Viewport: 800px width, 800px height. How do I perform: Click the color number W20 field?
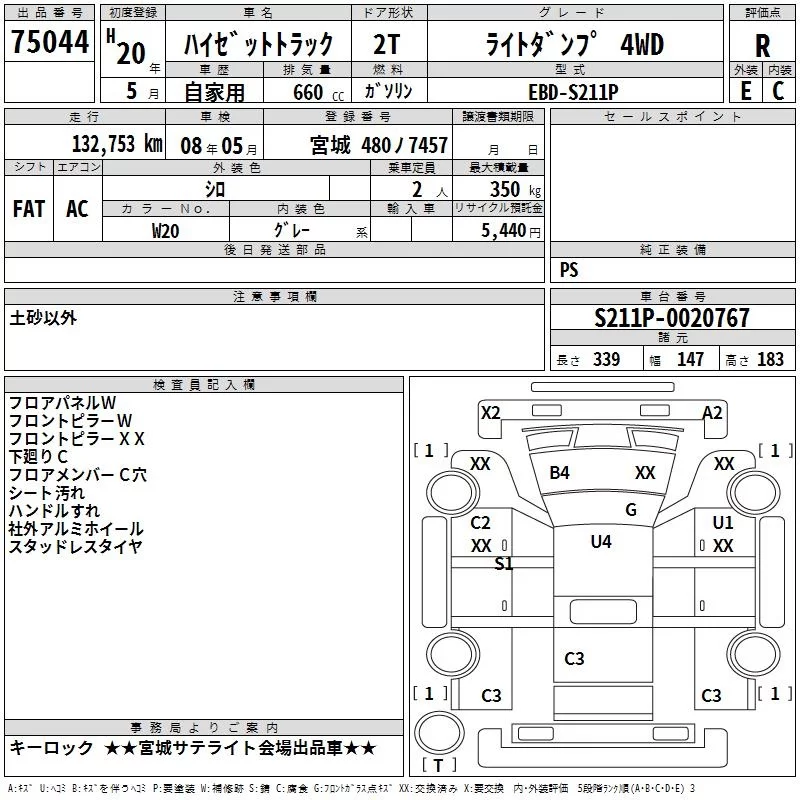(166, 230)
